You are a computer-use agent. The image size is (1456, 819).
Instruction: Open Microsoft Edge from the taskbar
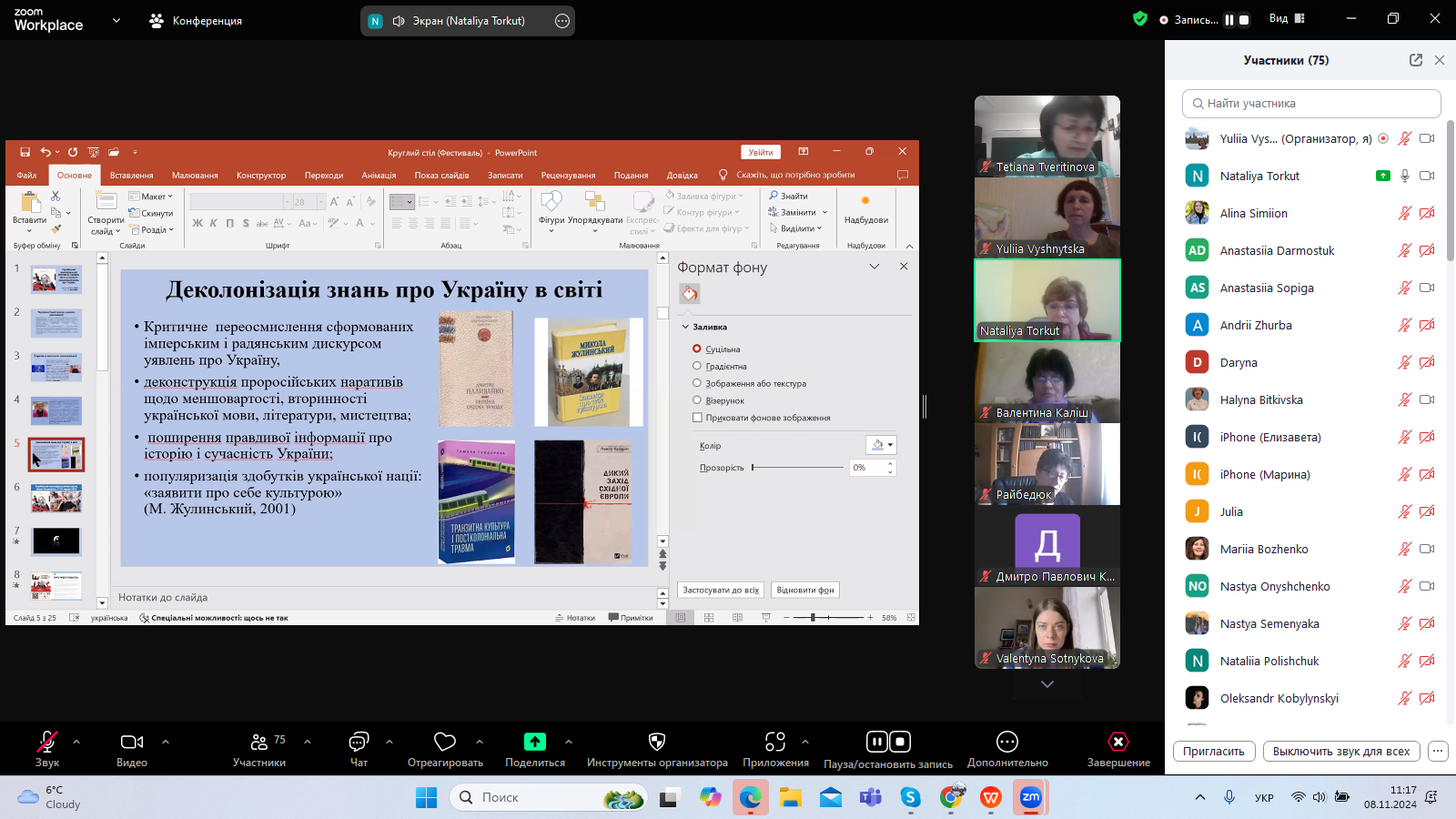click(x=750, y=798)
